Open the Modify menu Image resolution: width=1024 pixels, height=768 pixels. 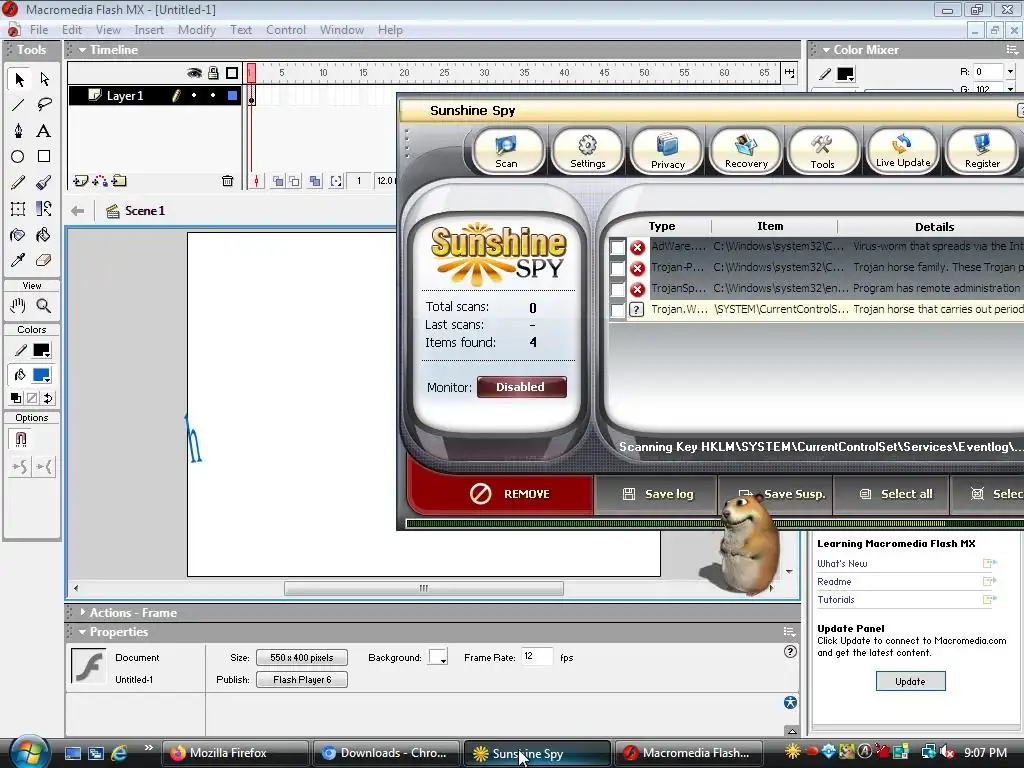197,30
